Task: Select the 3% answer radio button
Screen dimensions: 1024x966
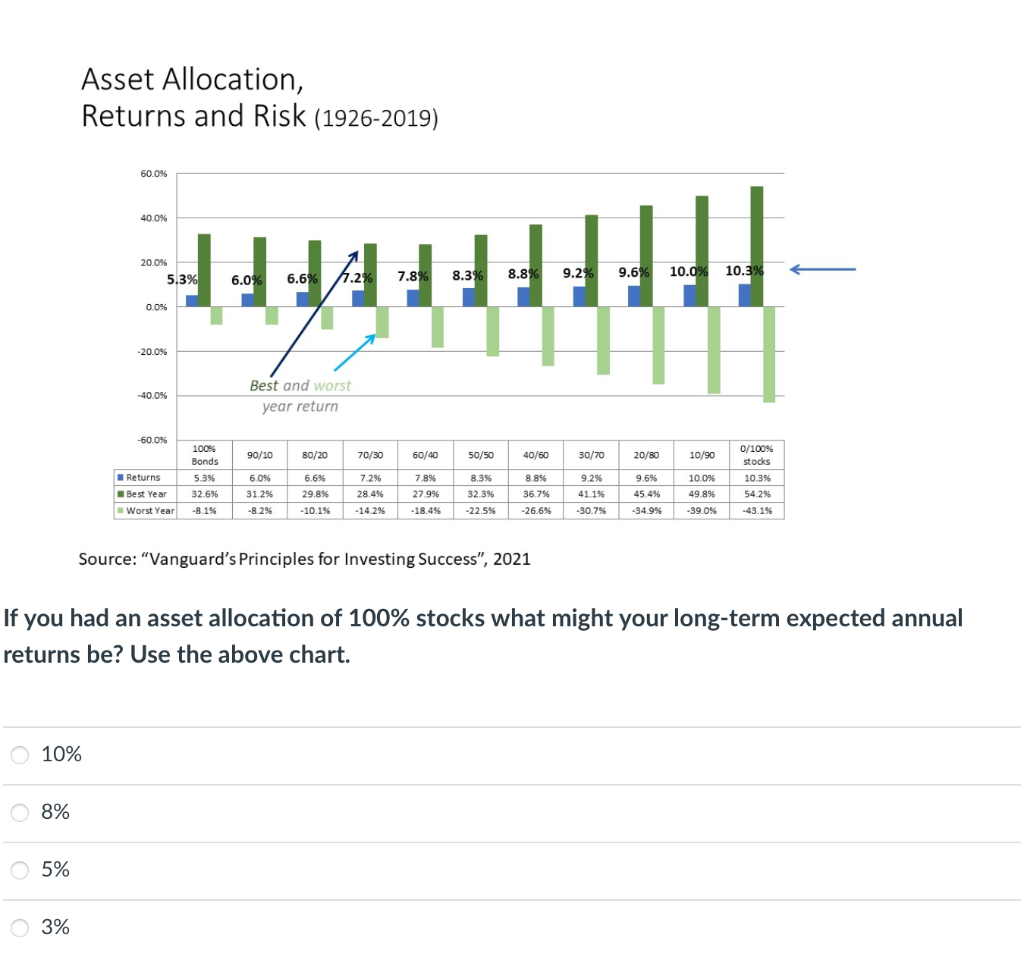Action: pos(19,928)
